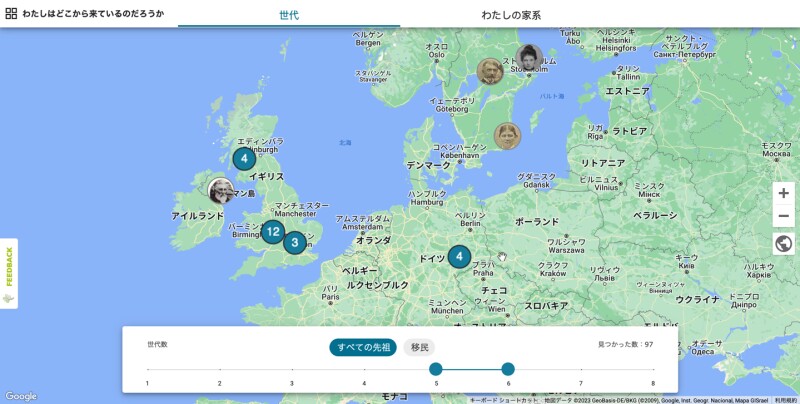Screen dimensions: 800x404
Task: Click woman ancestor portrait near Stockholm
Action: tap(529, 57)
